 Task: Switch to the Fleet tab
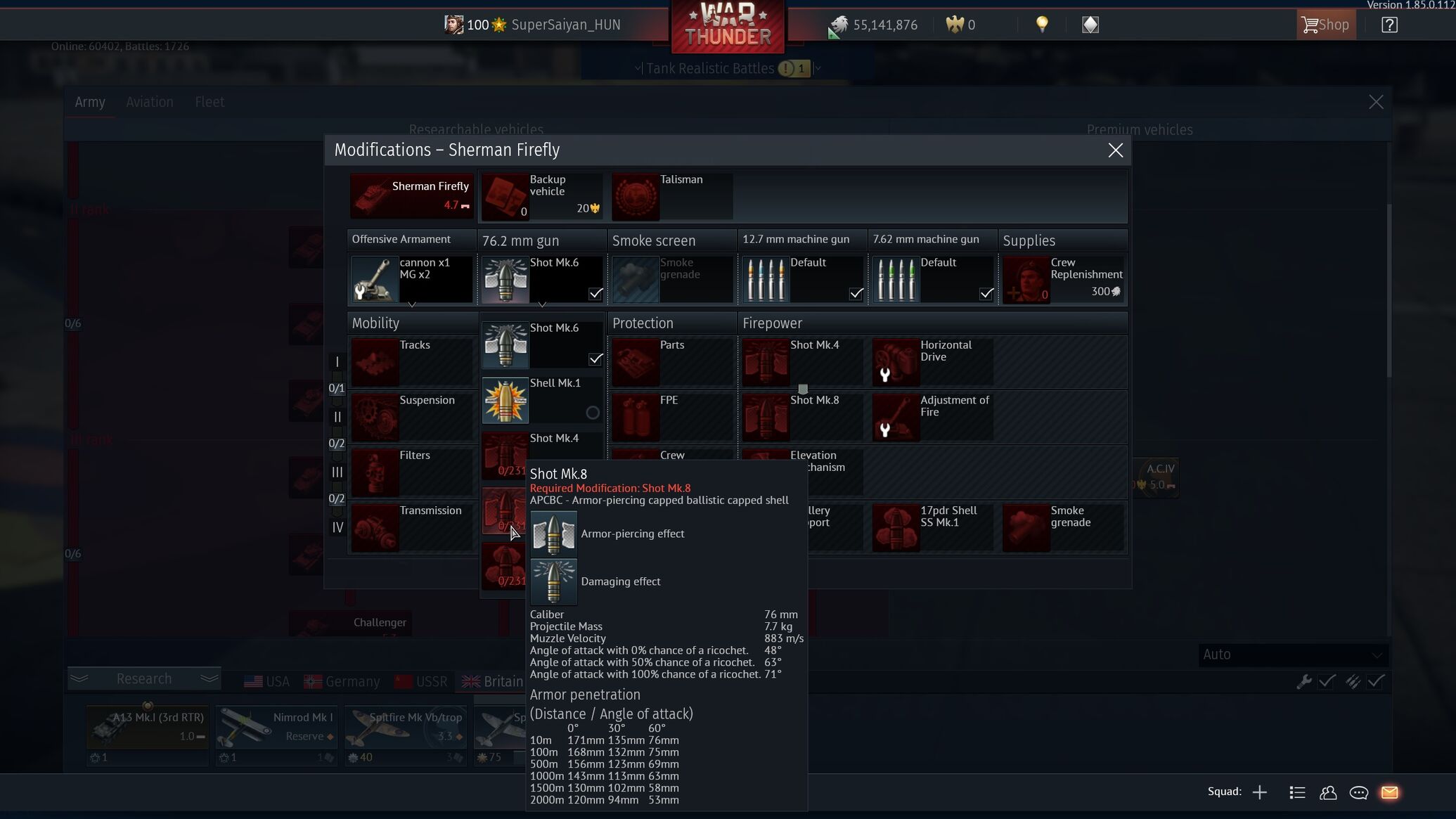point(210,102)
